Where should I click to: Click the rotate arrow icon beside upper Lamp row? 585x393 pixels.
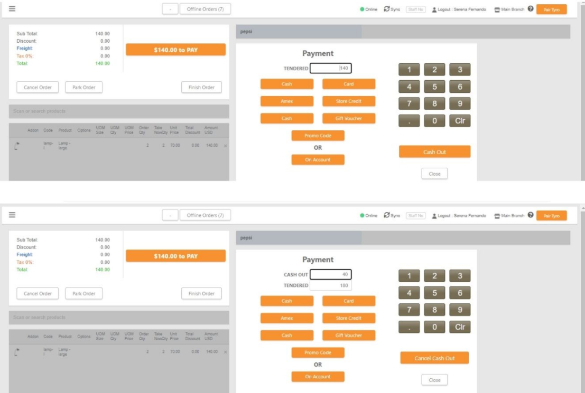[x=17, y=146]
